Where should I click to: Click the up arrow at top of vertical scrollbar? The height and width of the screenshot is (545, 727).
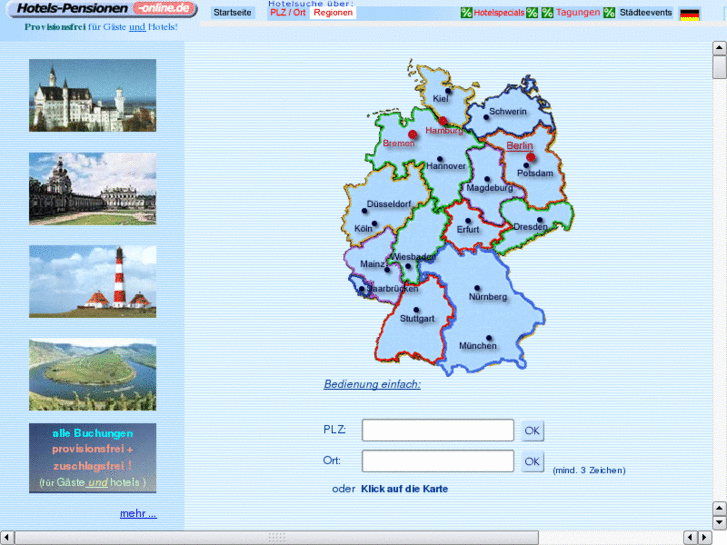[x=719, y=48]
